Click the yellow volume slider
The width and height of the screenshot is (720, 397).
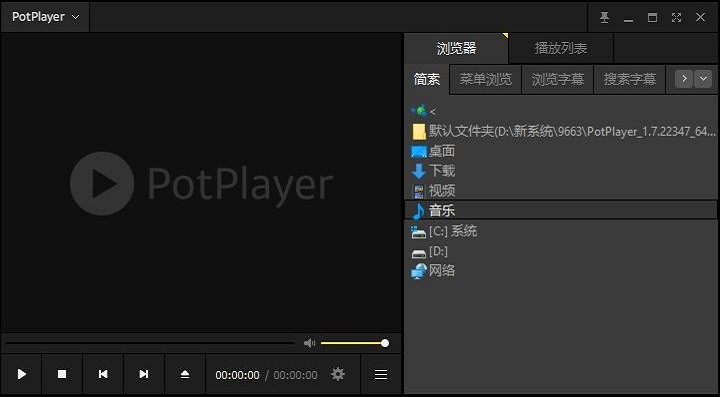tap(354, 343)
